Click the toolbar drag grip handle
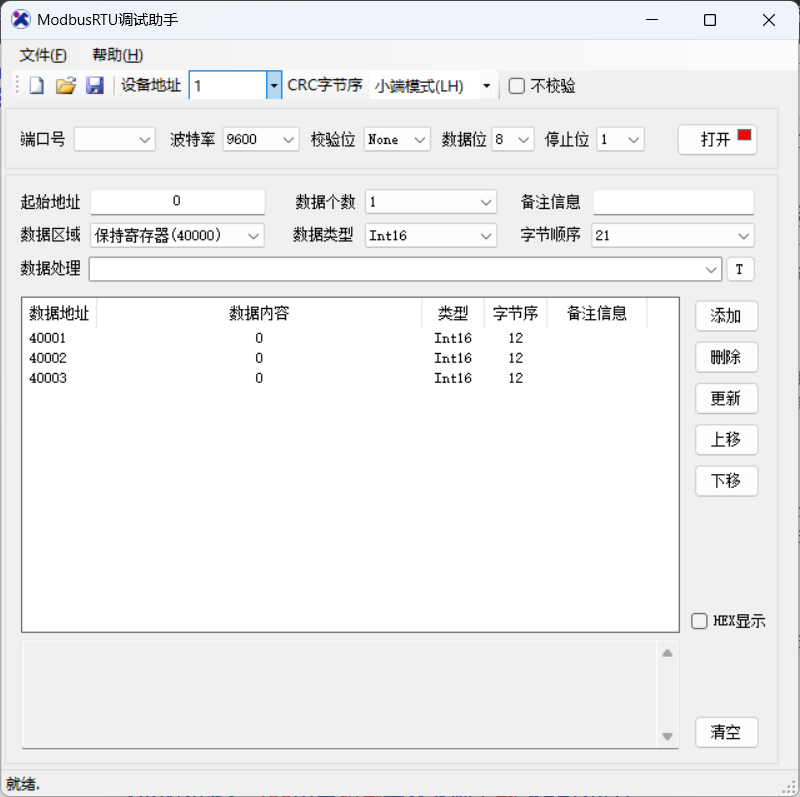 [x=17, y=85]
